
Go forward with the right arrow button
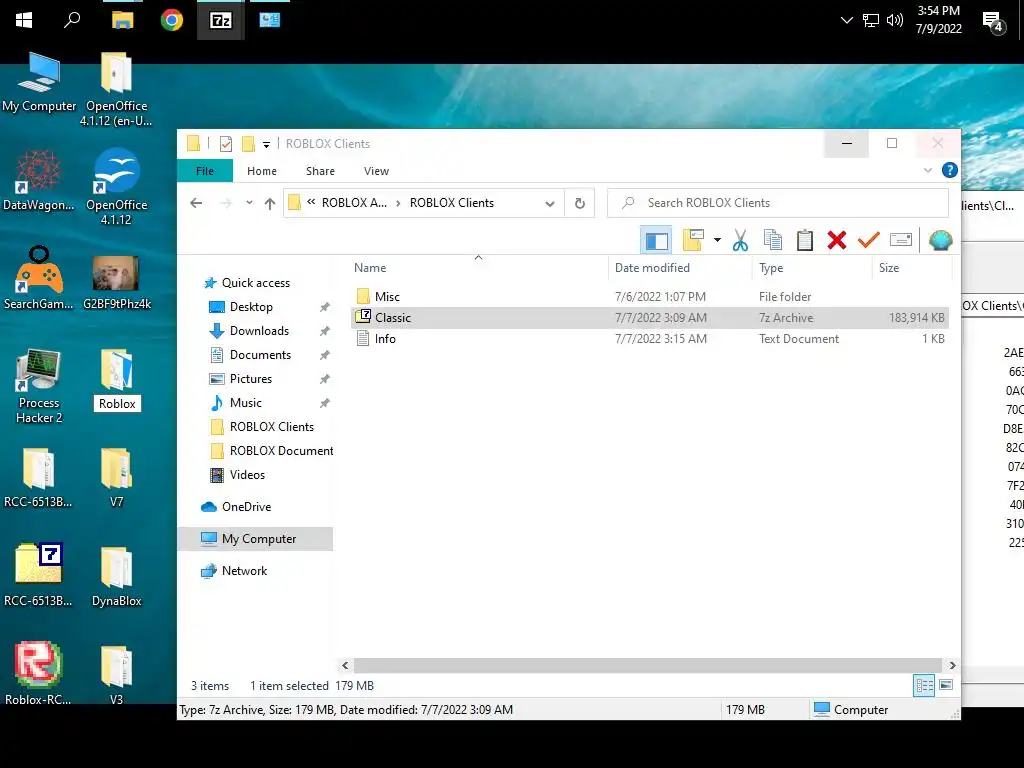coord(226,203)
